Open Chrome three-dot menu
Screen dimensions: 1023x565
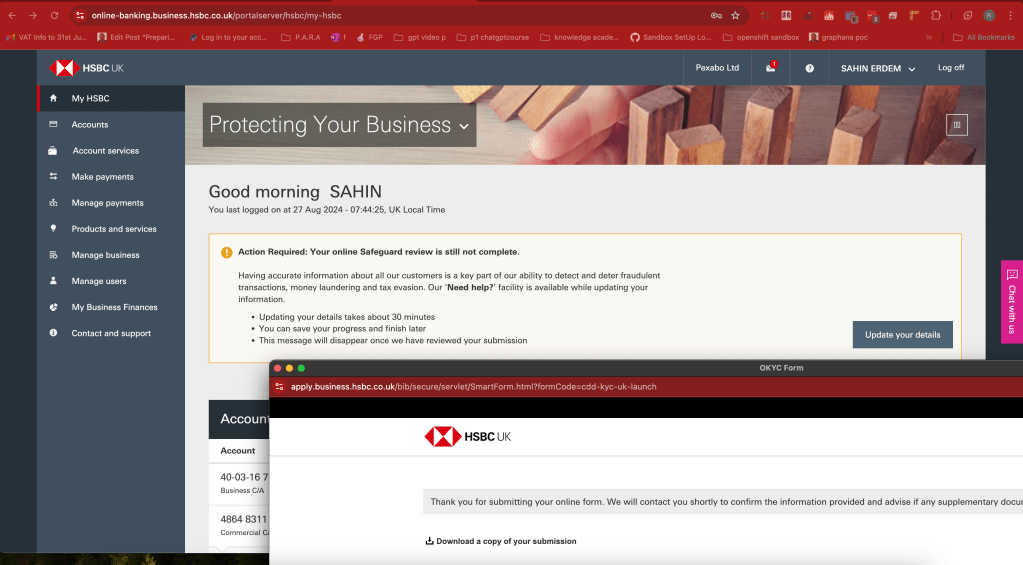pyautogui.click(x=1010, y=16)
